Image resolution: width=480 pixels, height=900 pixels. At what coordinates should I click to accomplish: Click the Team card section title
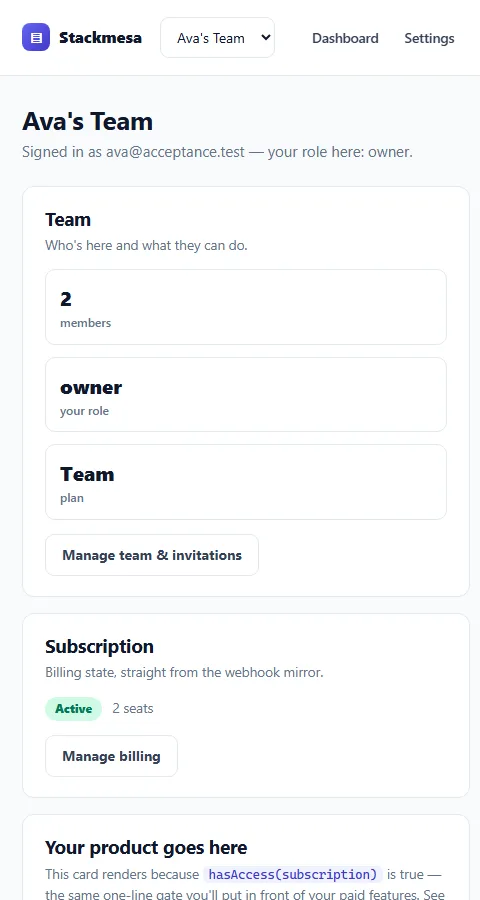pos(68,219)
